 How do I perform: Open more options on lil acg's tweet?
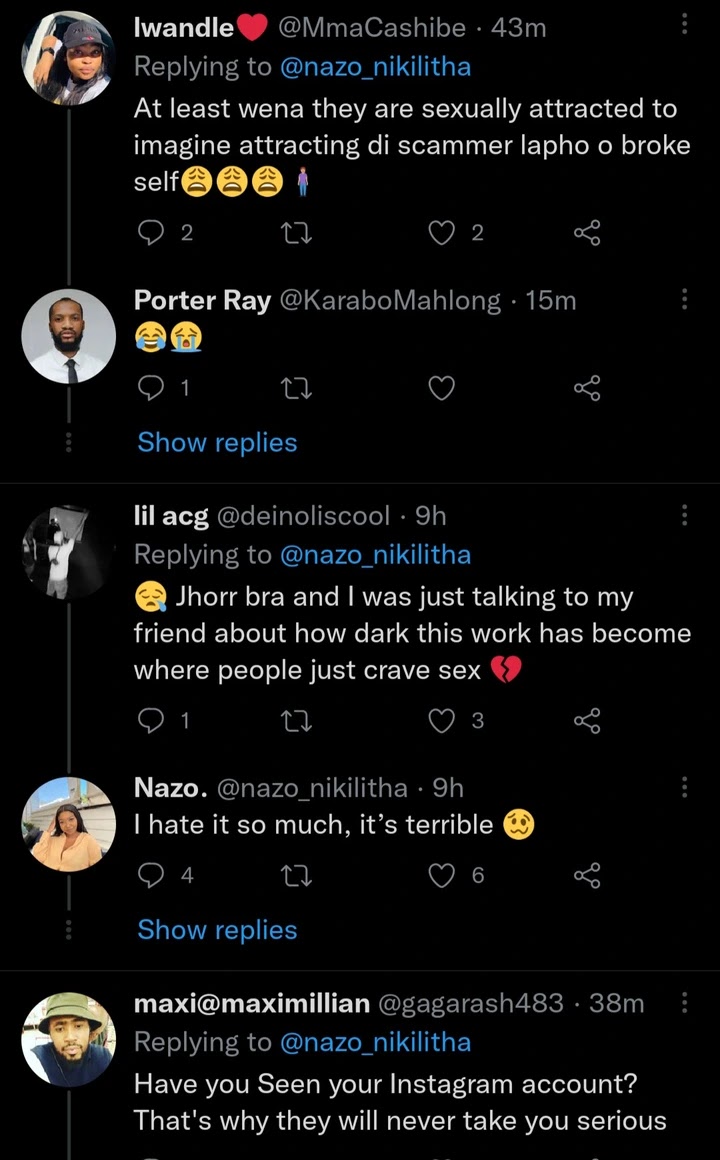[x=684, y=515]
